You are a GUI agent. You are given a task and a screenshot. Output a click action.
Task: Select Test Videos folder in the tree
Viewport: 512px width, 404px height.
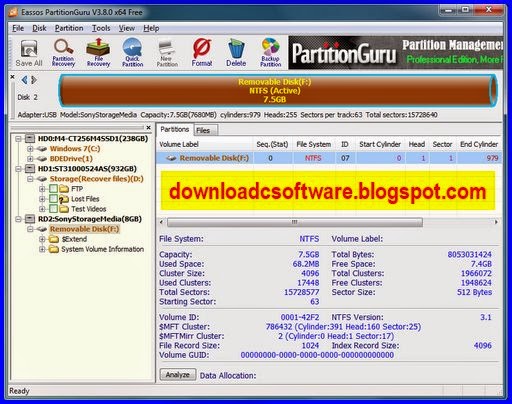click(x=89, y=209)
